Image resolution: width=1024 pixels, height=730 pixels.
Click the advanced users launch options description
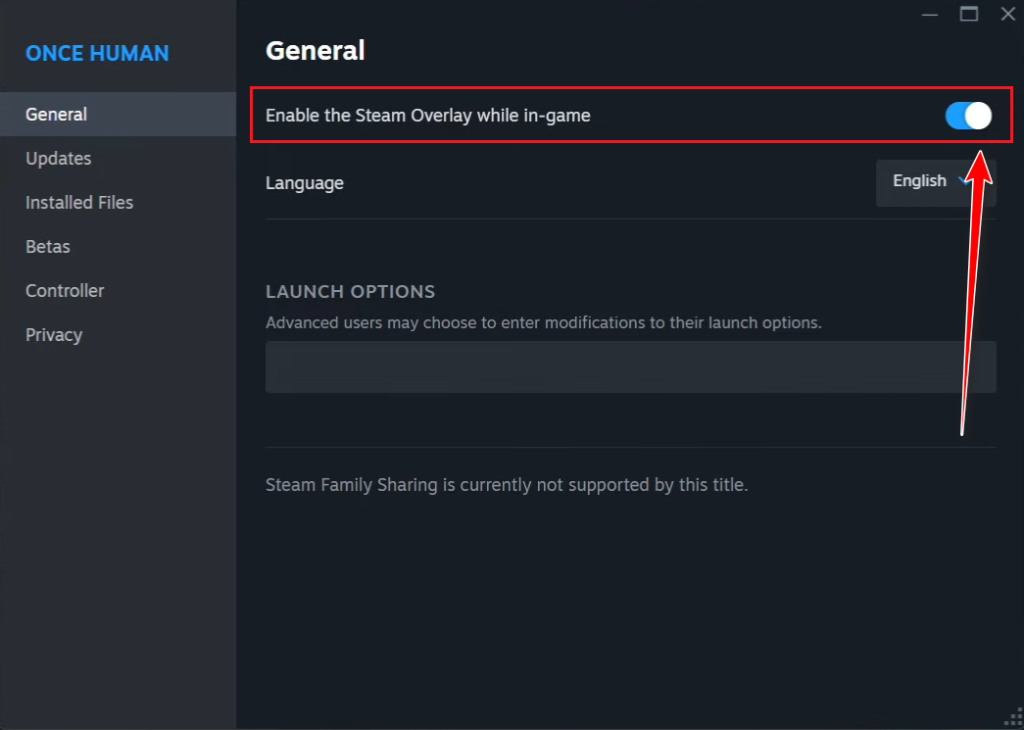pyautogui.click(x=543, y=323)
